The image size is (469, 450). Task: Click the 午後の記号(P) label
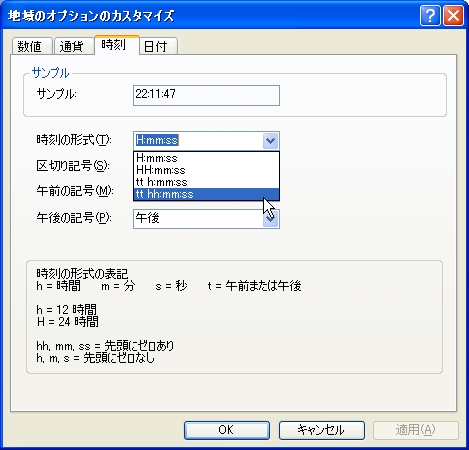(74, 218)
